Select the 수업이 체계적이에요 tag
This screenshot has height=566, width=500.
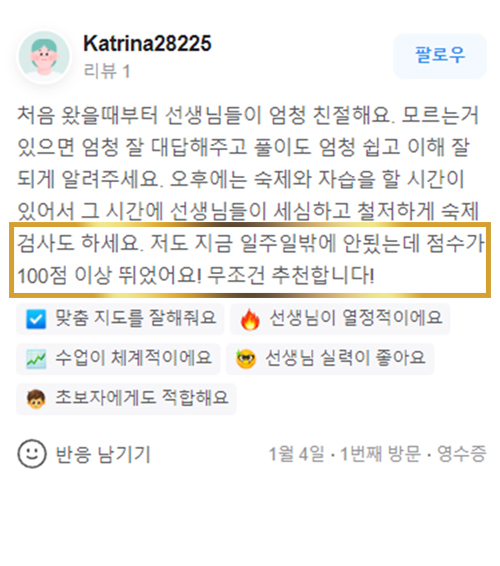click(x=118, y=358)
